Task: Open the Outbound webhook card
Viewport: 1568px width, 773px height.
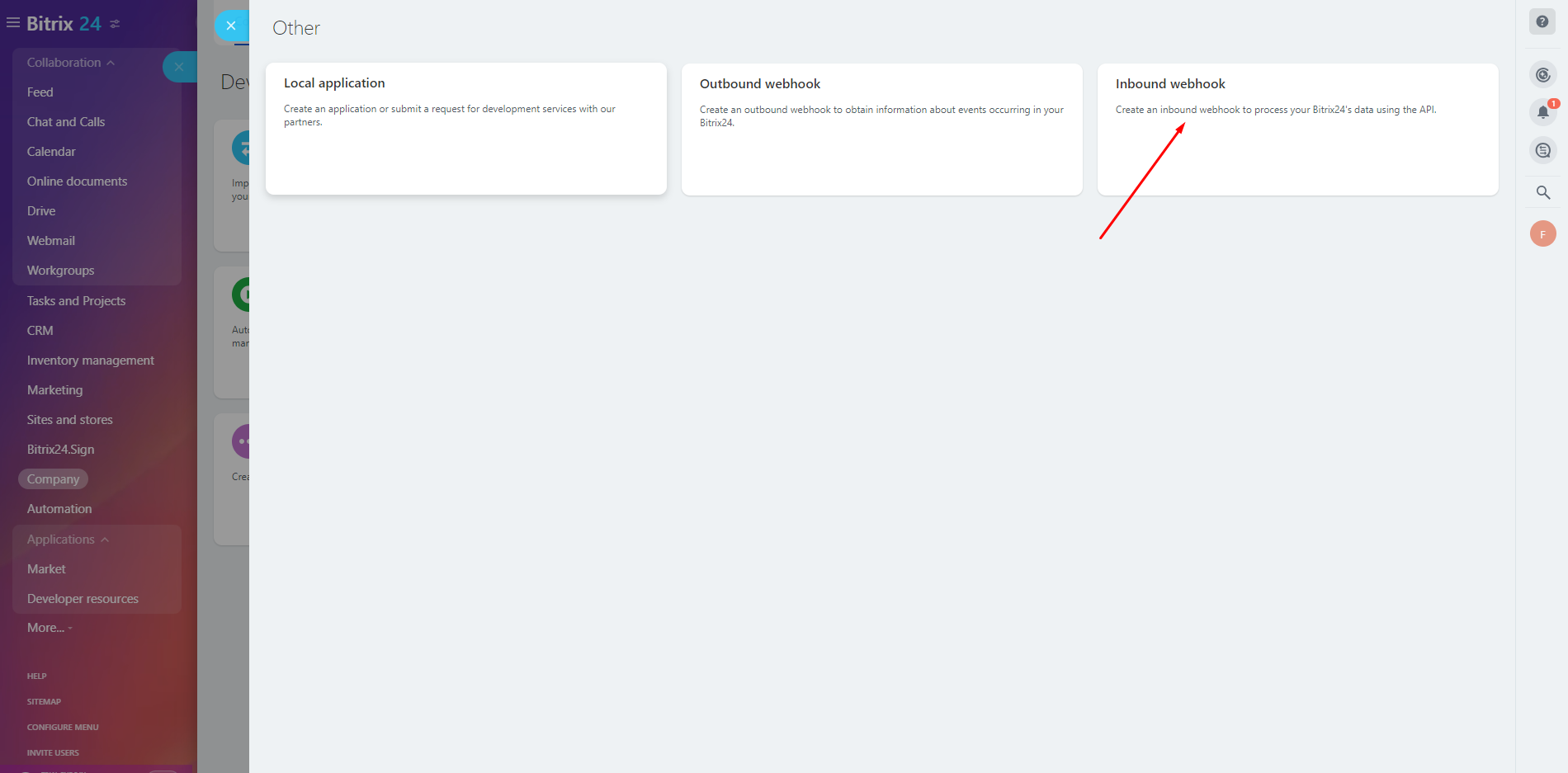Action: [881, 130]
